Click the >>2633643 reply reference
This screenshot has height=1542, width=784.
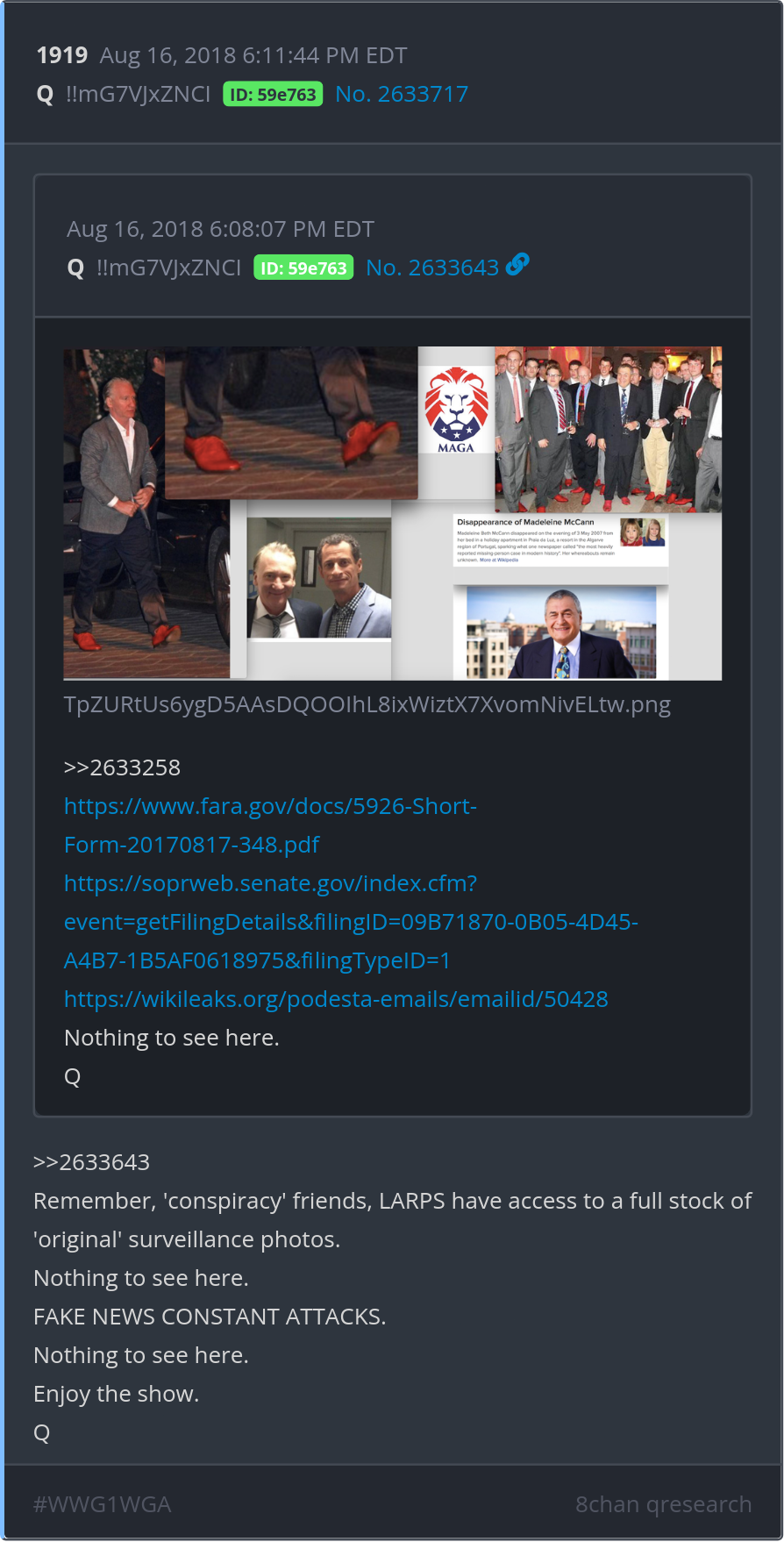91,1162
